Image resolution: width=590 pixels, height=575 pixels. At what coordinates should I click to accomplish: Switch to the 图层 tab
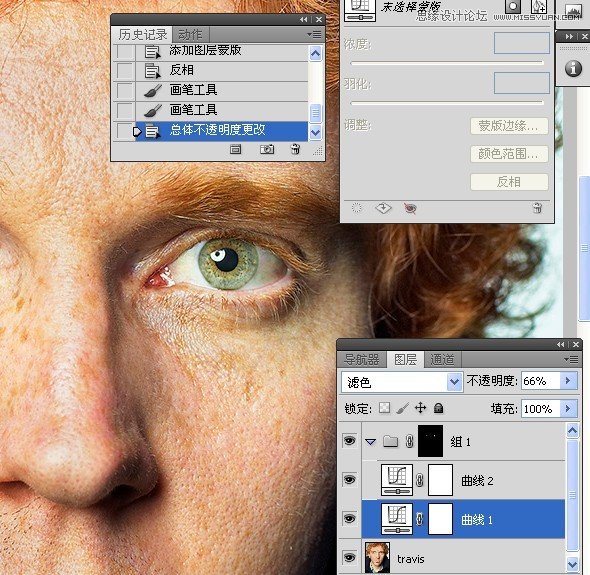pos(405,360)
